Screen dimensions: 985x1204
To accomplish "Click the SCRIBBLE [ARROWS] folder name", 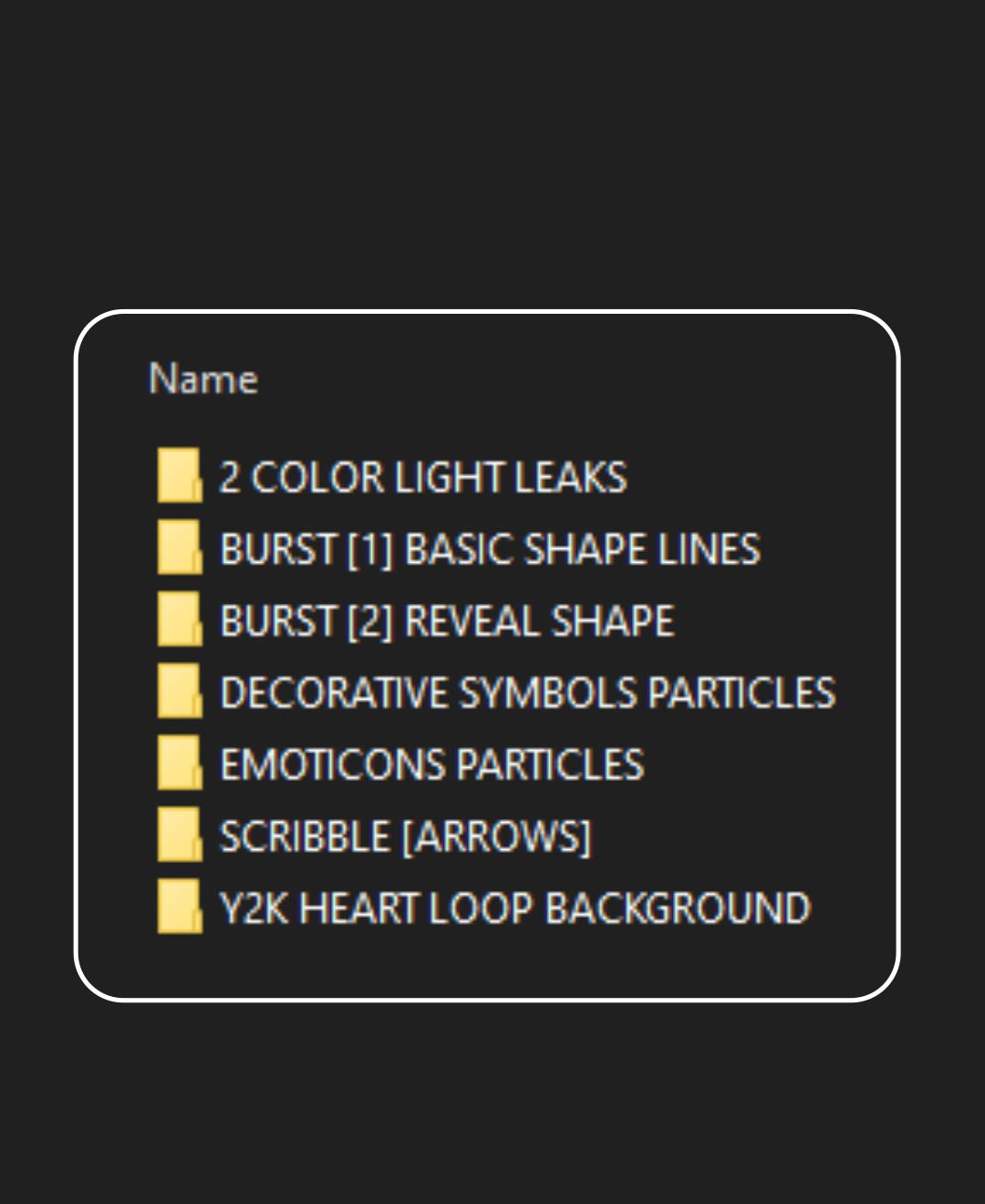I will (x=406, y=837).
